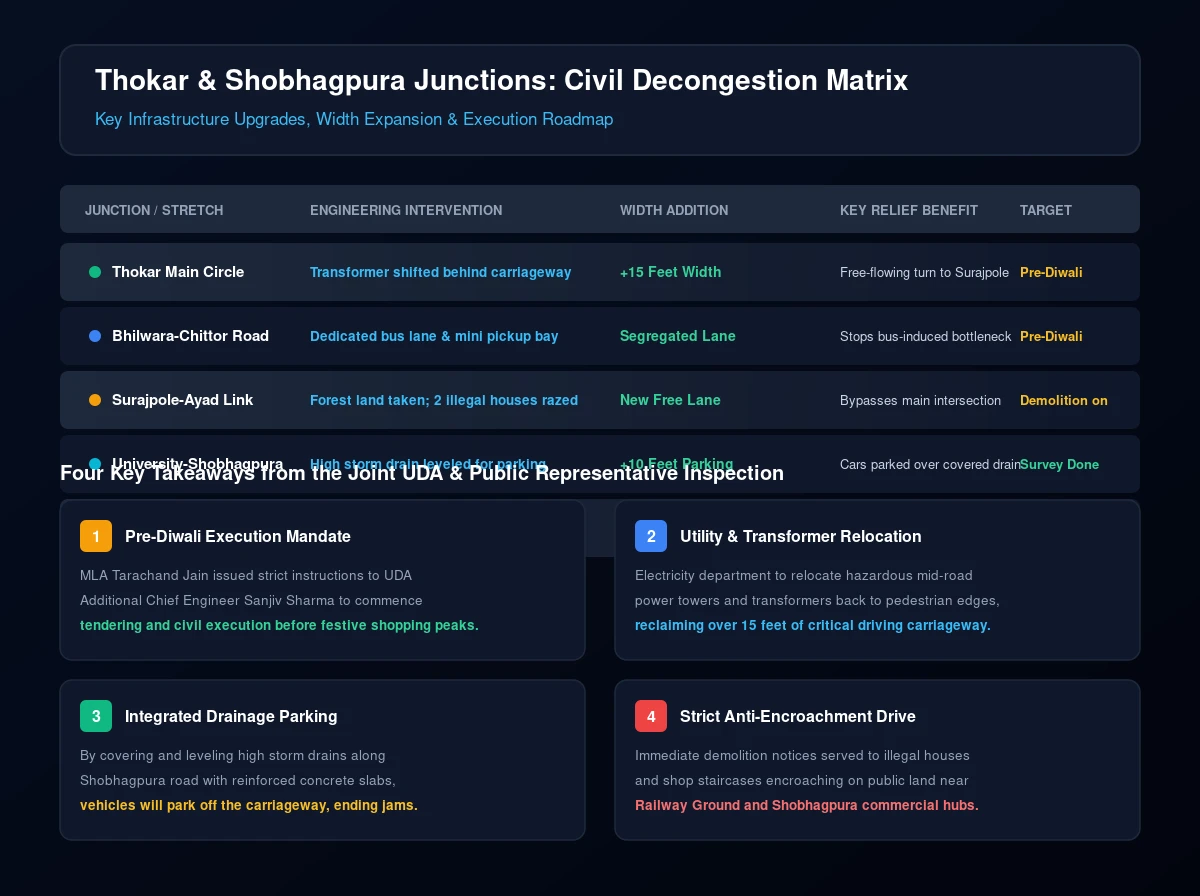This screenshot has height=896, width=1200.
Task: Open the Pre-Diwali Execution Mandate card title
Action: [238, 536]
